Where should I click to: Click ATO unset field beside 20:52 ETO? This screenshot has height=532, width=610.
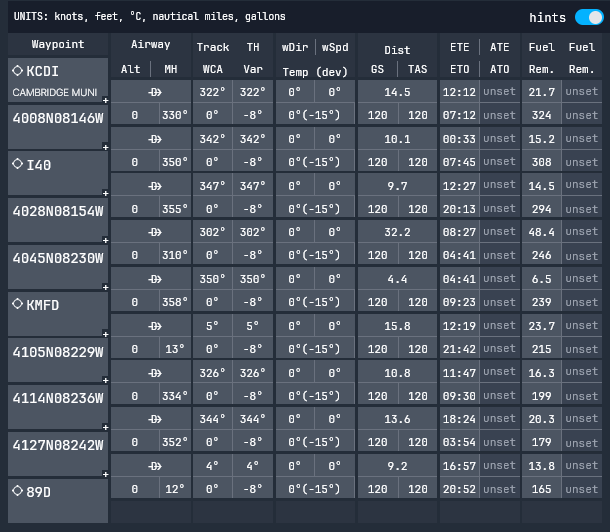coord(499,489)
